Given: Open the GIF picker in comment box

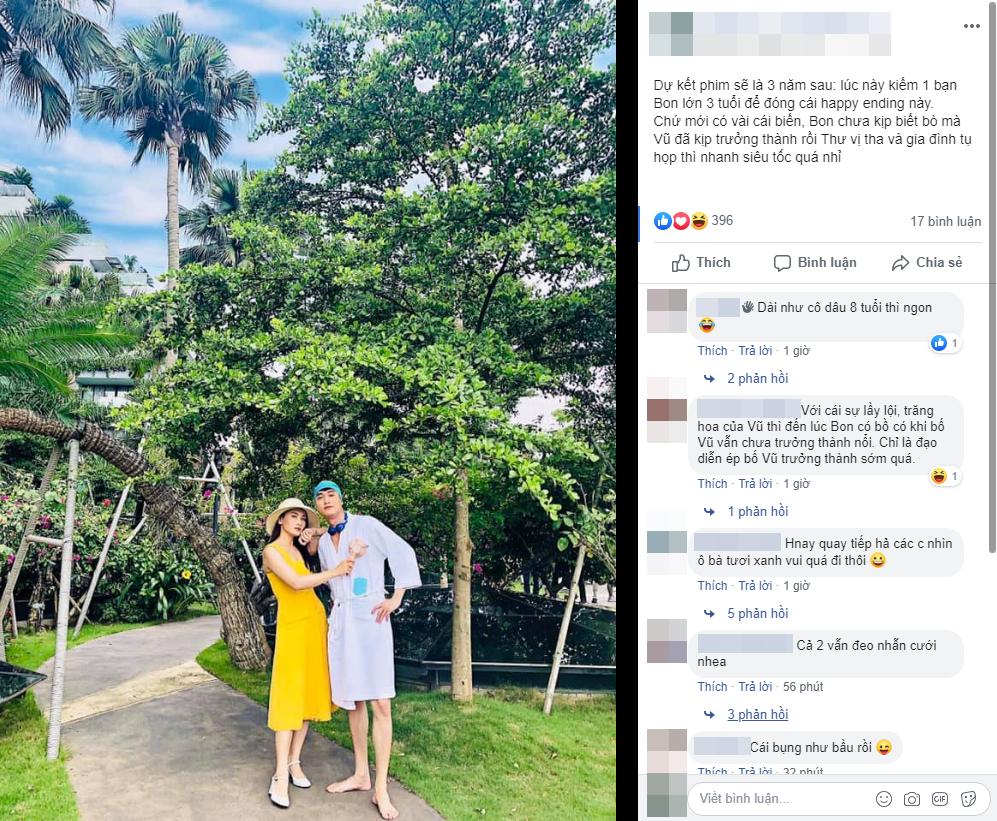Looking at the screenshot, I should point(940,799).
